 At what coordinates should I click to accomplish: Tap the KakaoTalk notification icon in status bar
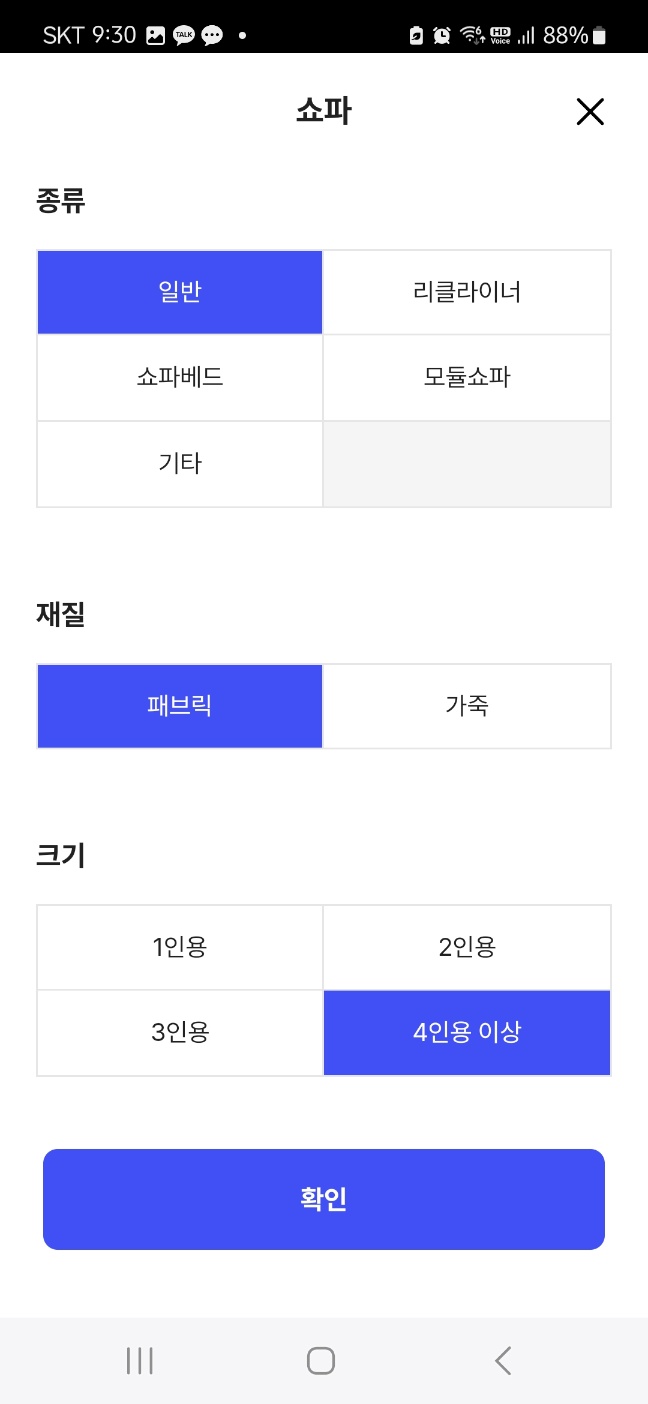pyautogui.click(x=183, y=35)
